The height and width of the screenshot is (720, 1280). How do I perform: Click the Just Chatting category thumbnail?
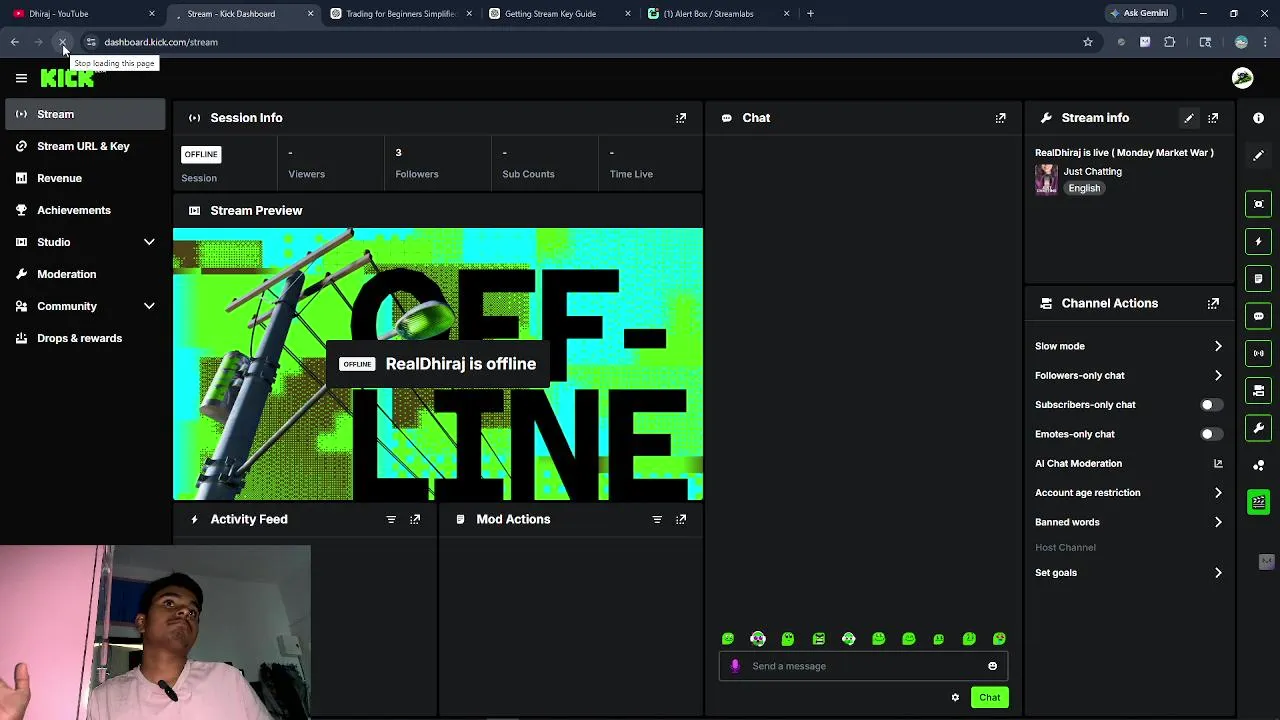point(1046,179)
